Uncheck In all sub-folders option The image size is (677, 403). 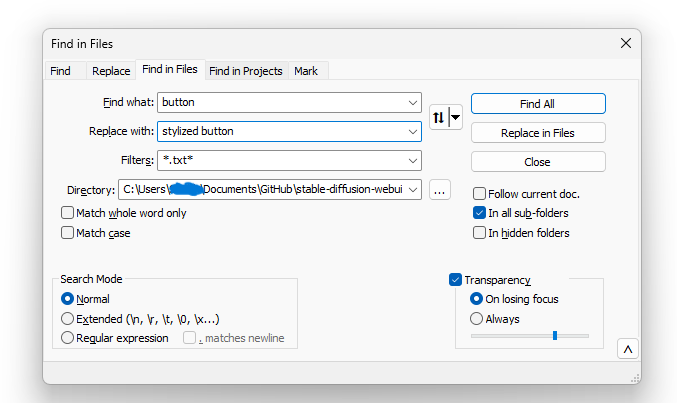click(x=480, y=213)
